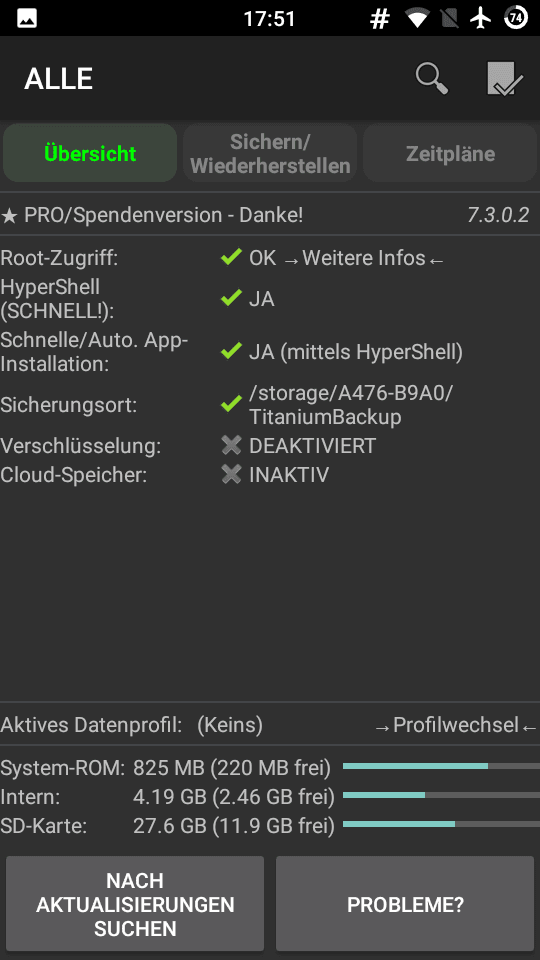
Task: Tap the batch actions checkmark icon
Action: tap(504, 79)
